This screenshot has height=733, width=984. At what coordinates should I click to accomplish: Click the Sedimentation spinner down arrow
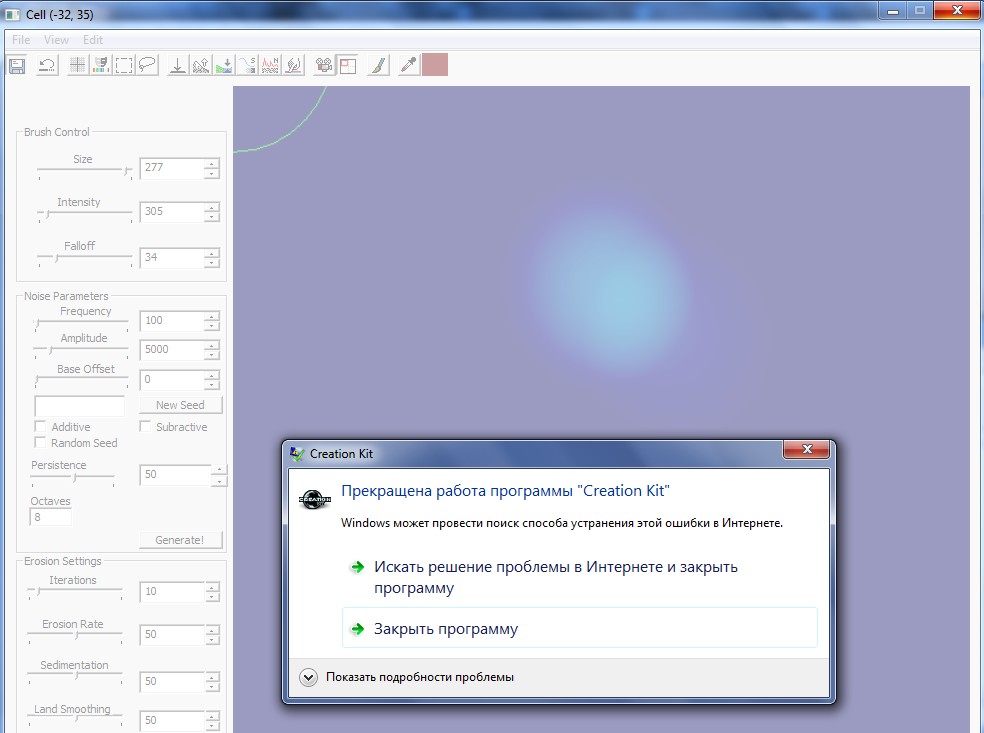pos(212,687)
